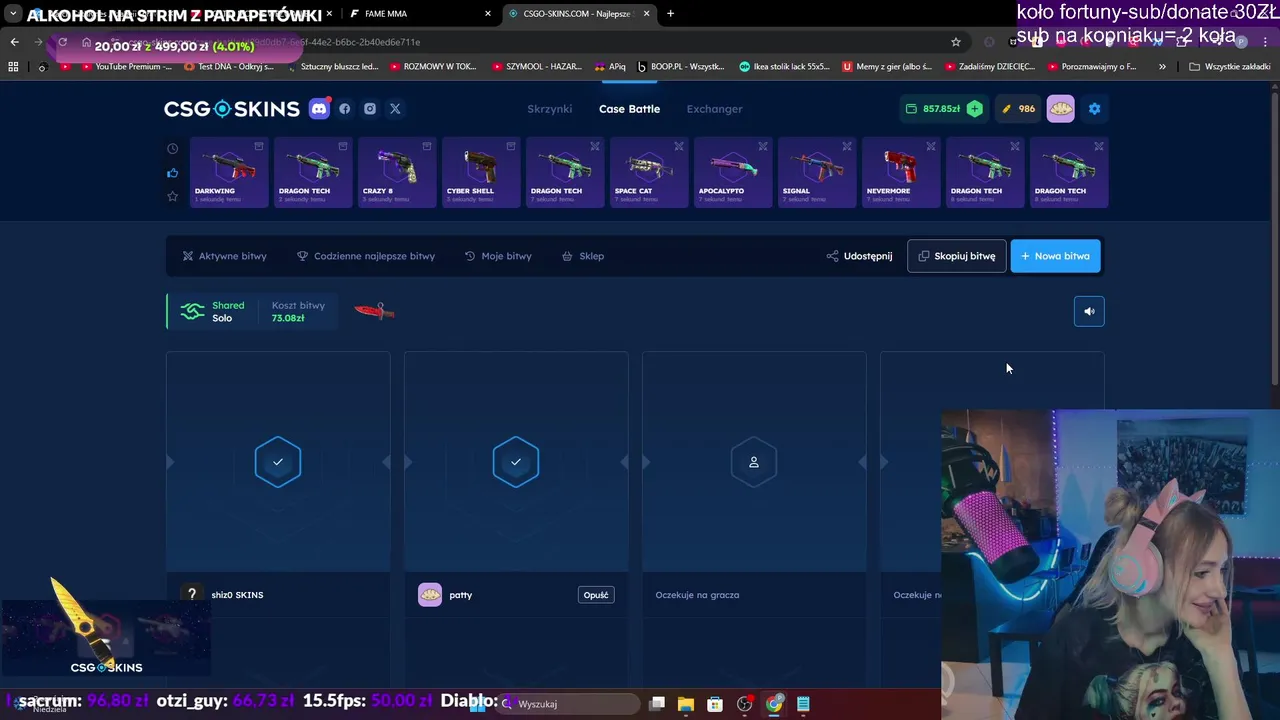Click shiz0 SKINS player name
This screenshot has height=720, width=1280.
[x=237, y=595]
